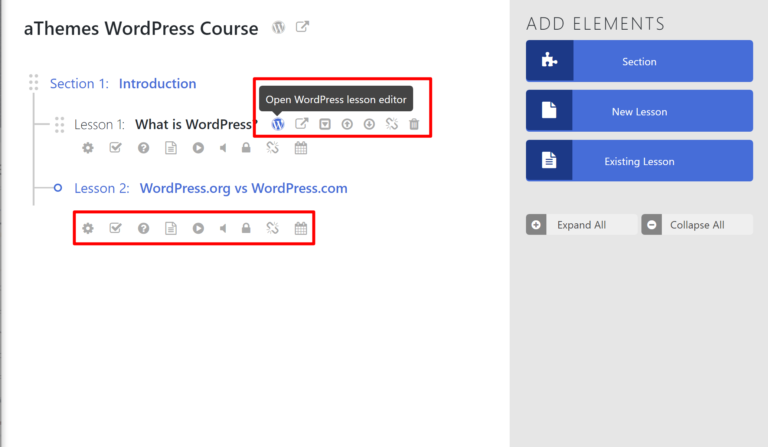Click Lesson 2 quiz question-mark icon

point(143,228)
